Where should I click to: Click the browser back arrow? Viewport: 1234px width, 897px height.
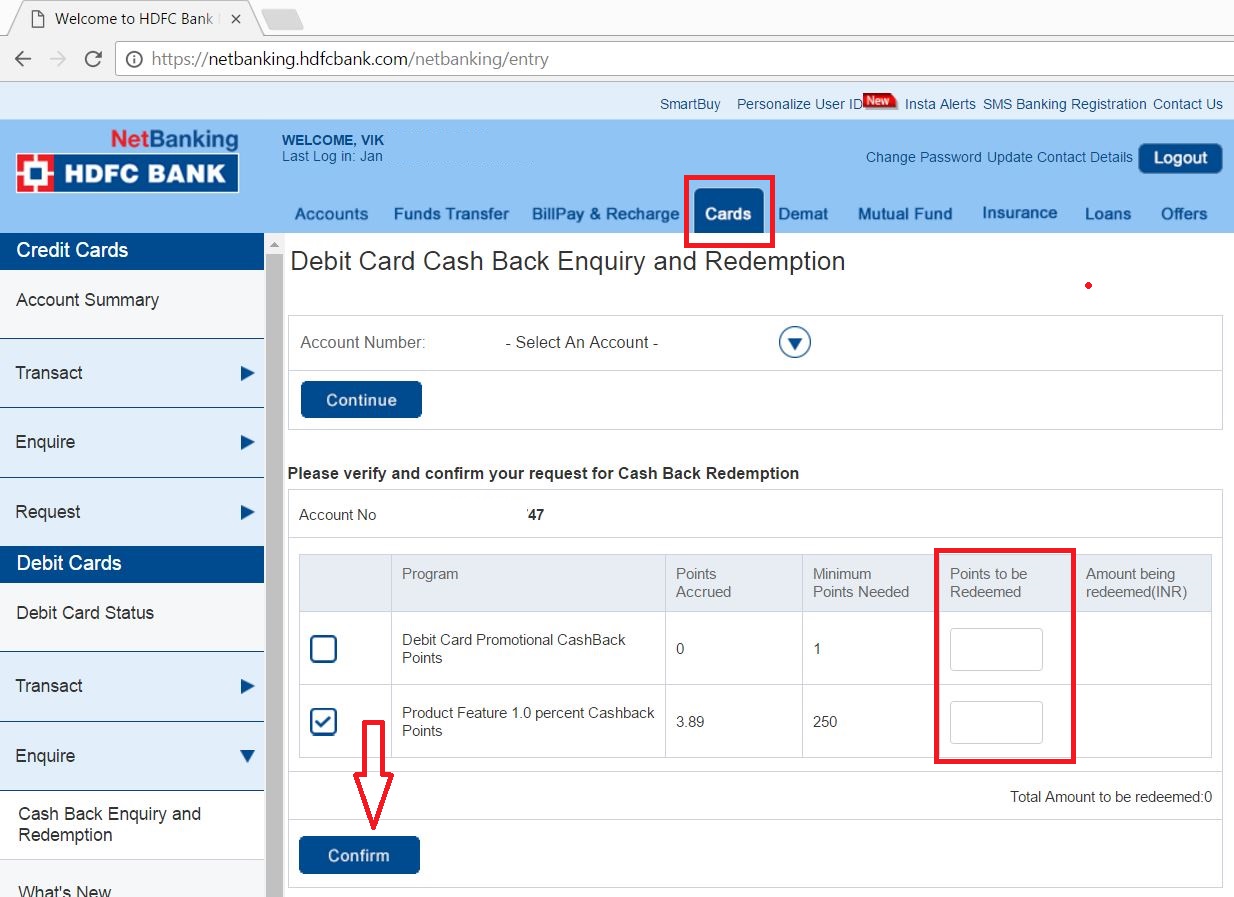(x=23, y=59)
